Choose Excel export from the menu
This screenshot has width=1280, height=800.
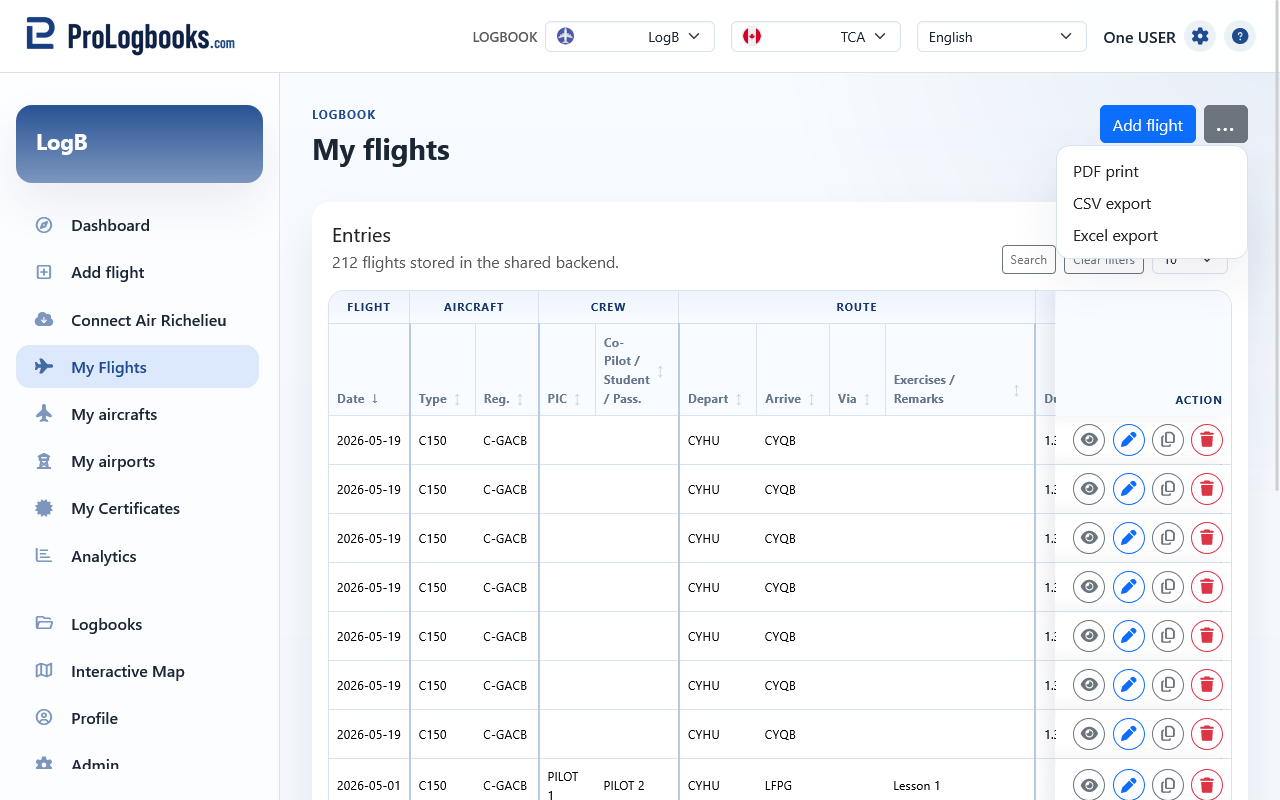tap(1152, 235)
